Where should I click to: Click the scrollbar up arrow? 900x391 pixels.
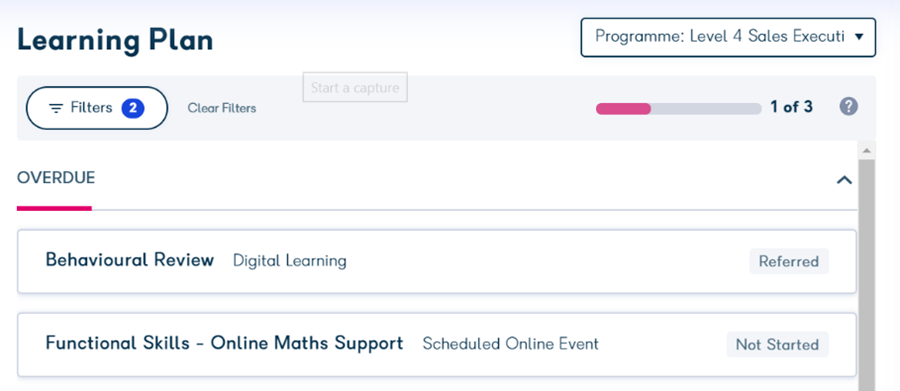867,150
